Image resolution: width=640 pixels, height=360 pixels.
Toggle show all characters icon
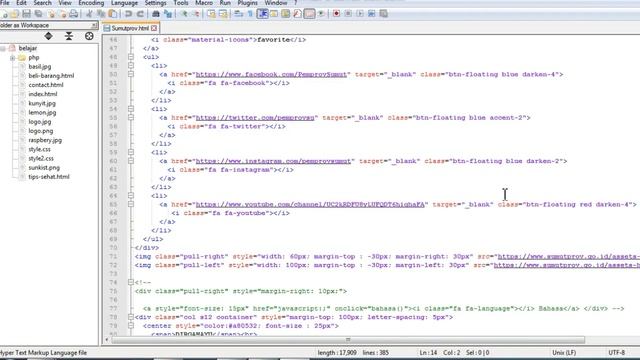(x=250, y=14)
